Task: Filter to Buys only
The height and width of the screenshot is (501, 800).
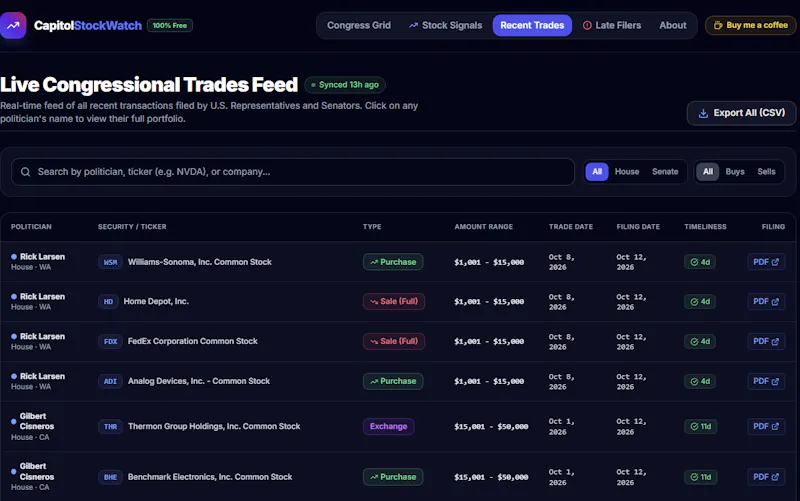Action: tap(735, 172)
